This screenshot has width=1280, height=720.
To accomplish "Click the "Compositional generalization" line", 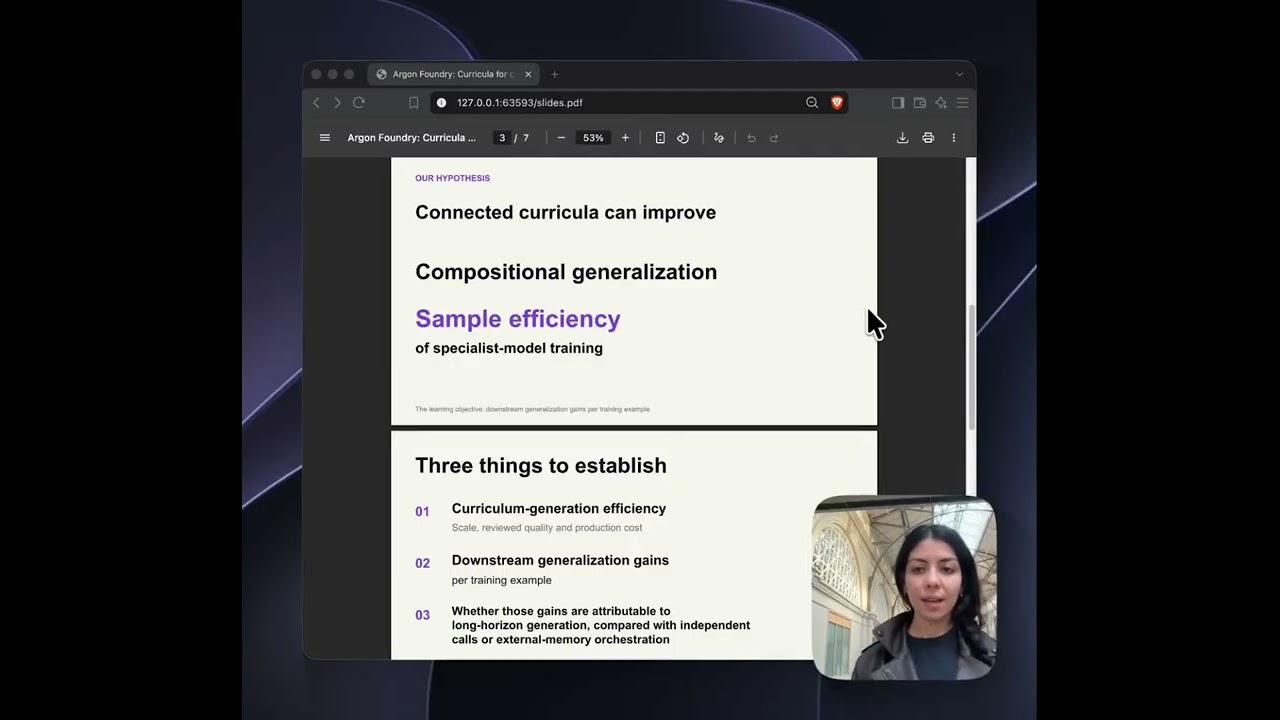I will (566, 272).
